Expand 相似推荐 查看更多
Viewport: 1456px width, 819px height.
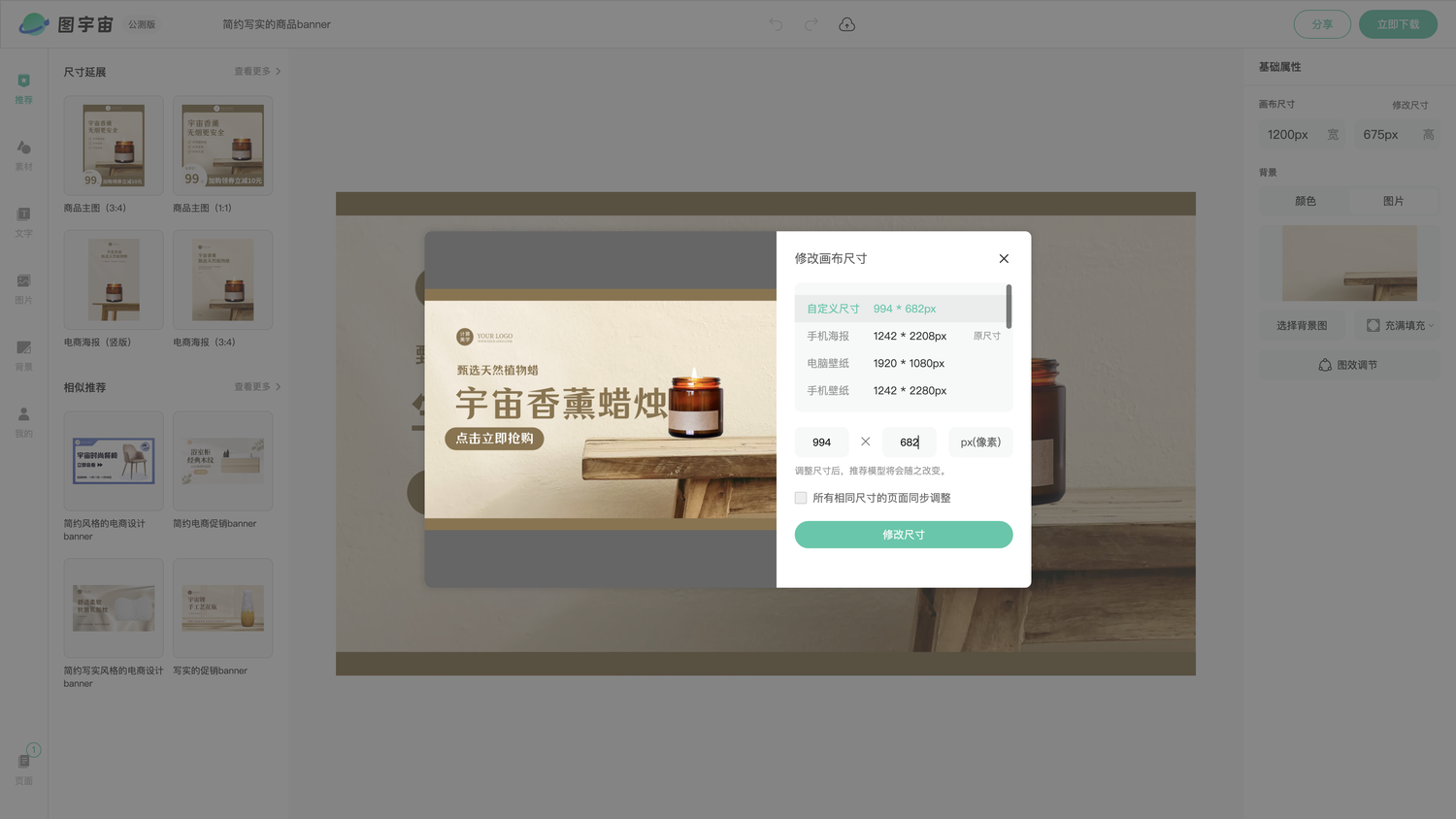(x=257, y=386)
